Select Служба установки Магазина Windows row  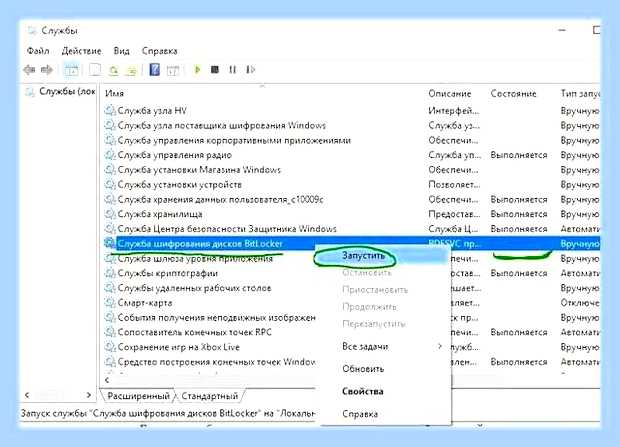(199, 170)
